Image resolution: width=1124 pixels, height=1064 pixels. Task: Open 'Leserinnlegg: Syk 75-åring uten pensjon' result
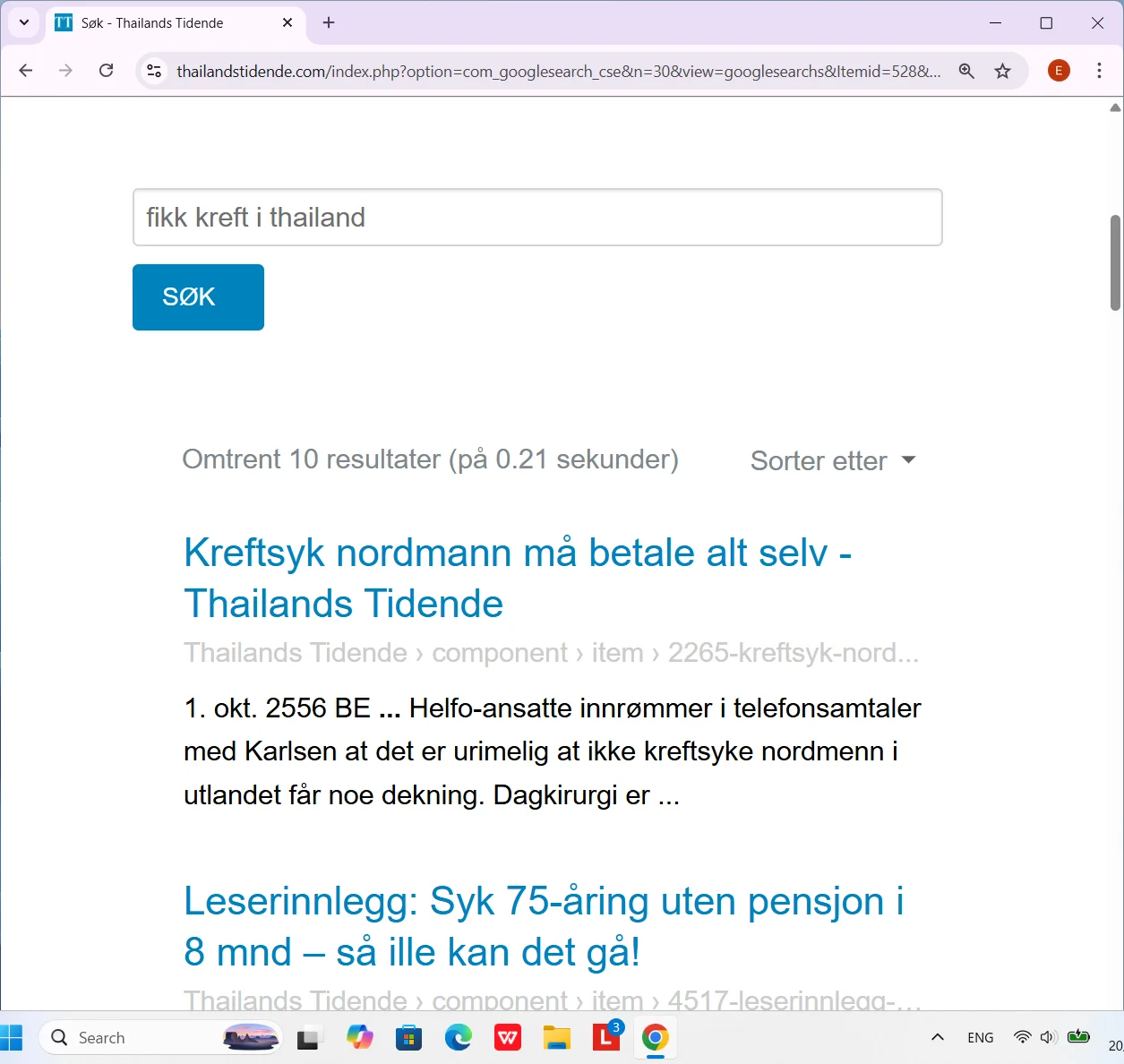coord(544,926)
